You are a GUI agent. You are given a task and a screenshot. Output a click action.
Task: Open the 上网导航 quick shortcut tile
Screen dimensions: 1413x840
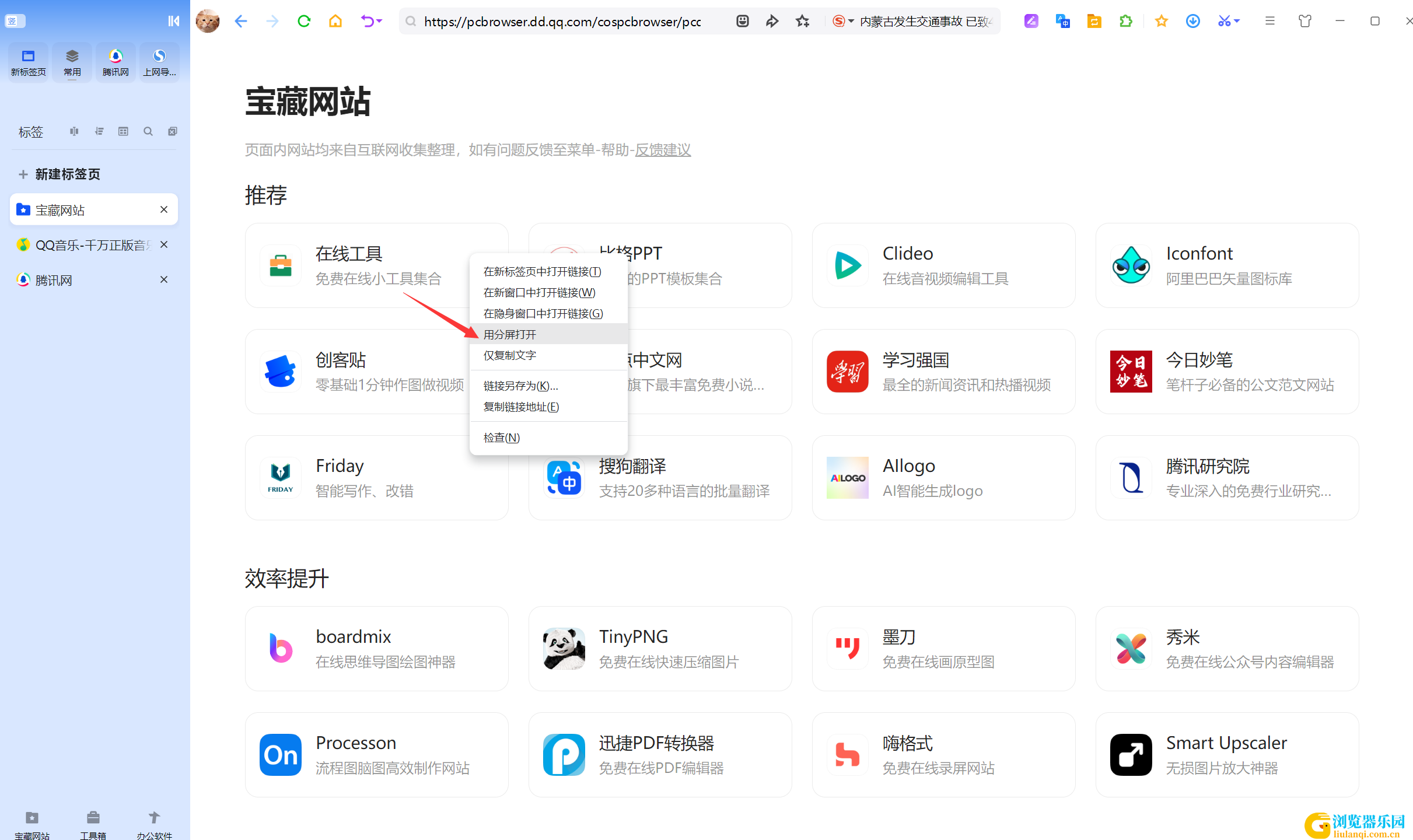pos(159,62)
